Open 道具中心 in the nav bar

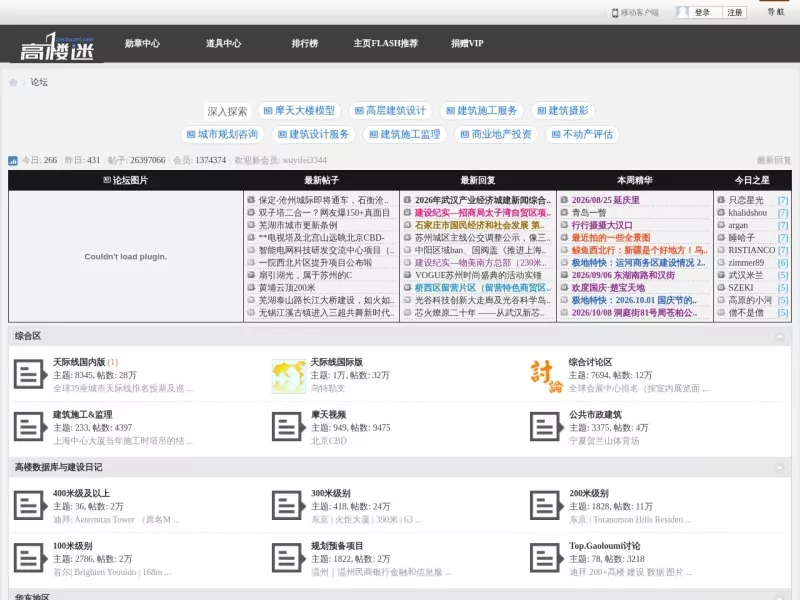pyautogui.click(x=223, y=43)
